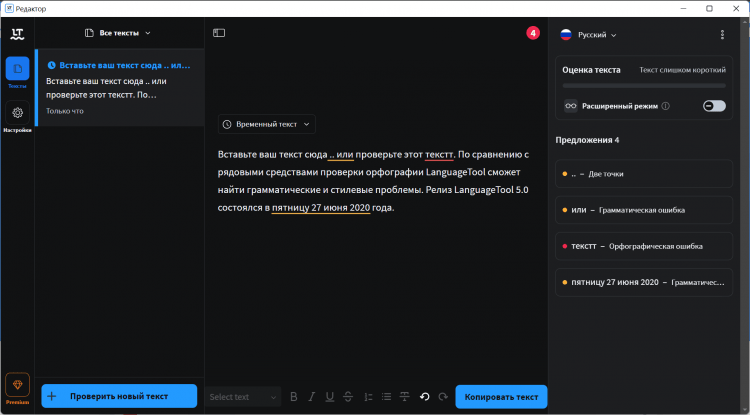This screenshot has width=750, height=415.
Task: Open Настройки gear in left sidebar
Action: point(17,116)
